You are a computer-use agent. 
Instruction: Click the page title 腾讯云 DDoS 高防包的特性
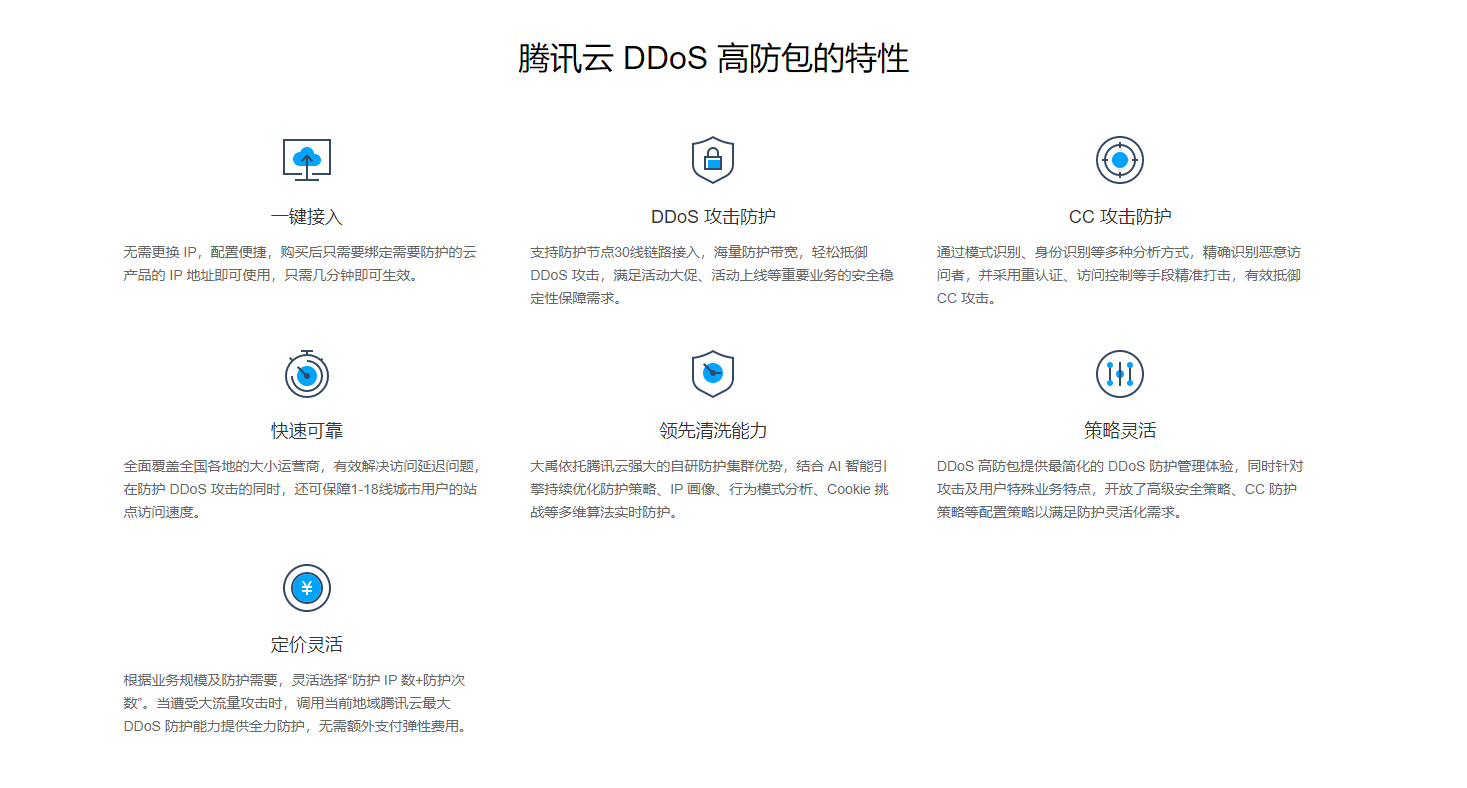click(x=713, y=59)
